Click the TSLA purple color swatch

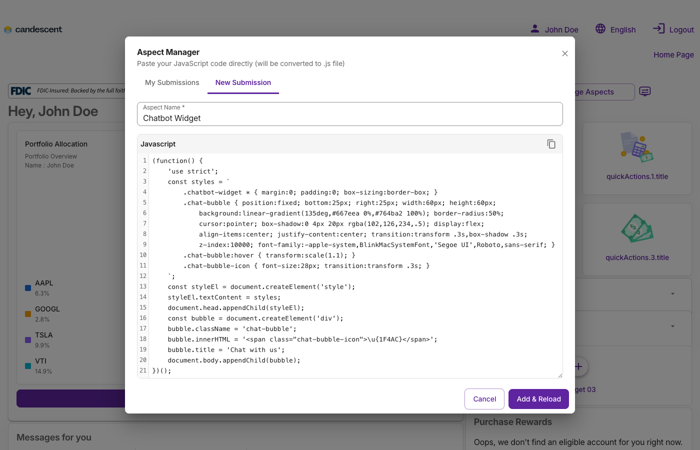click(28, 340)
